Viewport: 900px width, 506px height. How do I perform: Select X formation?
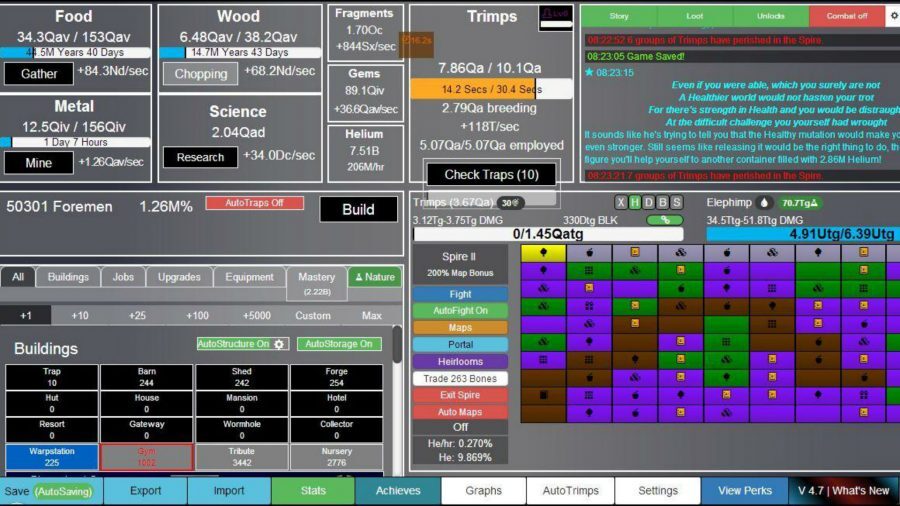tap(620, 203)
